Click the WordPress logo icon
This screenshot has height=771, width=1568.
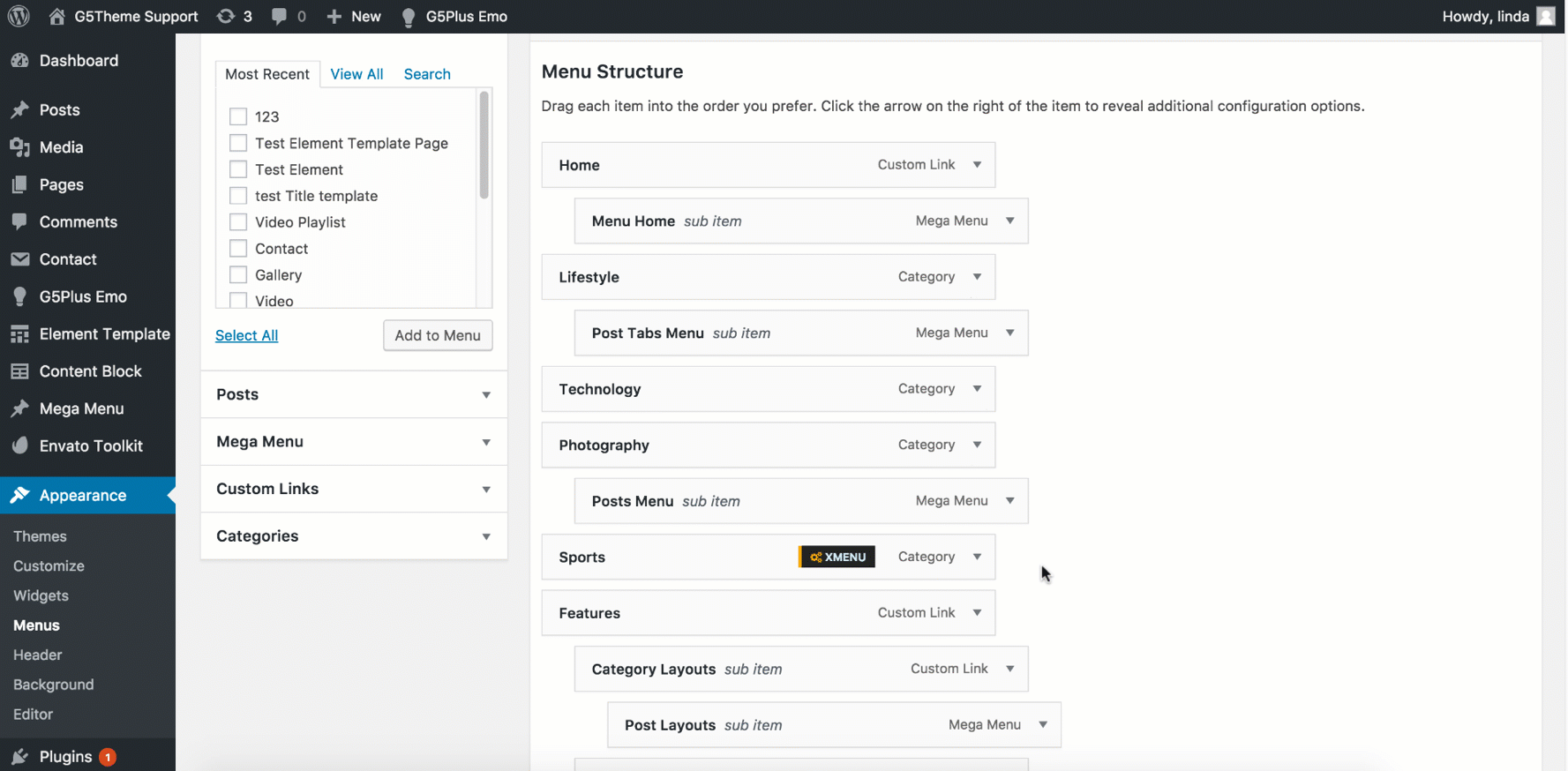[19, 16]
